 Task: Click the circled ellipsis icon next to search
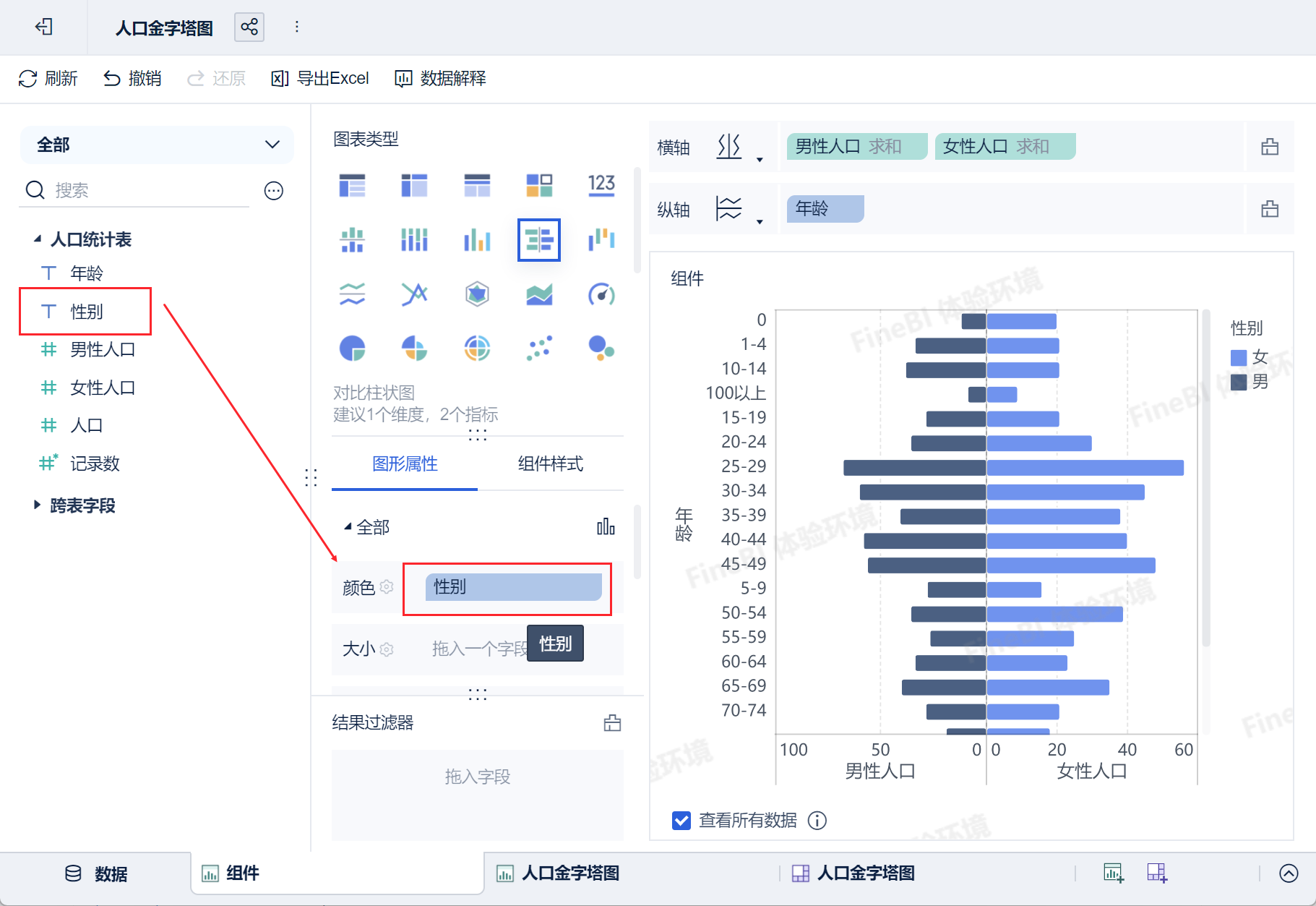tap(274, 191)
